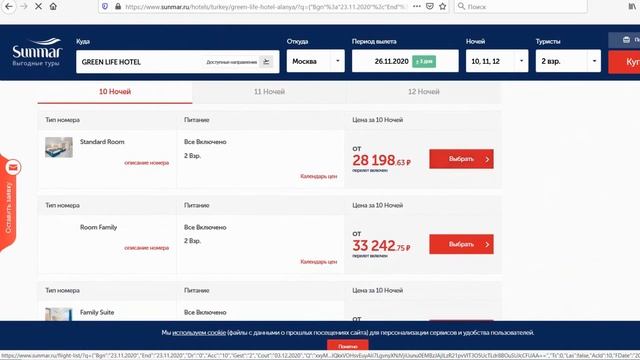
Task: Click the Room Family title
Action: click(98, 227)
